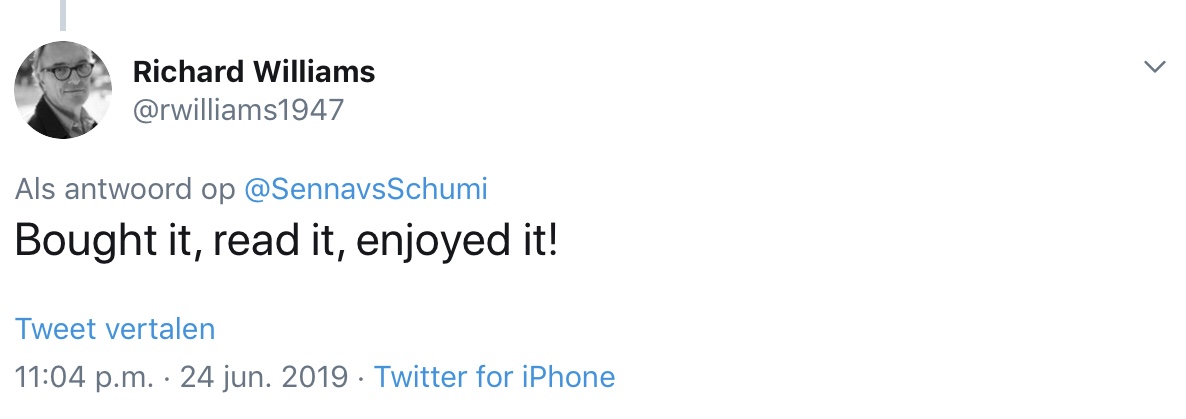The image size is (1186, 419).
Task: Click the surname "Williams" in header
Action: [318, 72]
